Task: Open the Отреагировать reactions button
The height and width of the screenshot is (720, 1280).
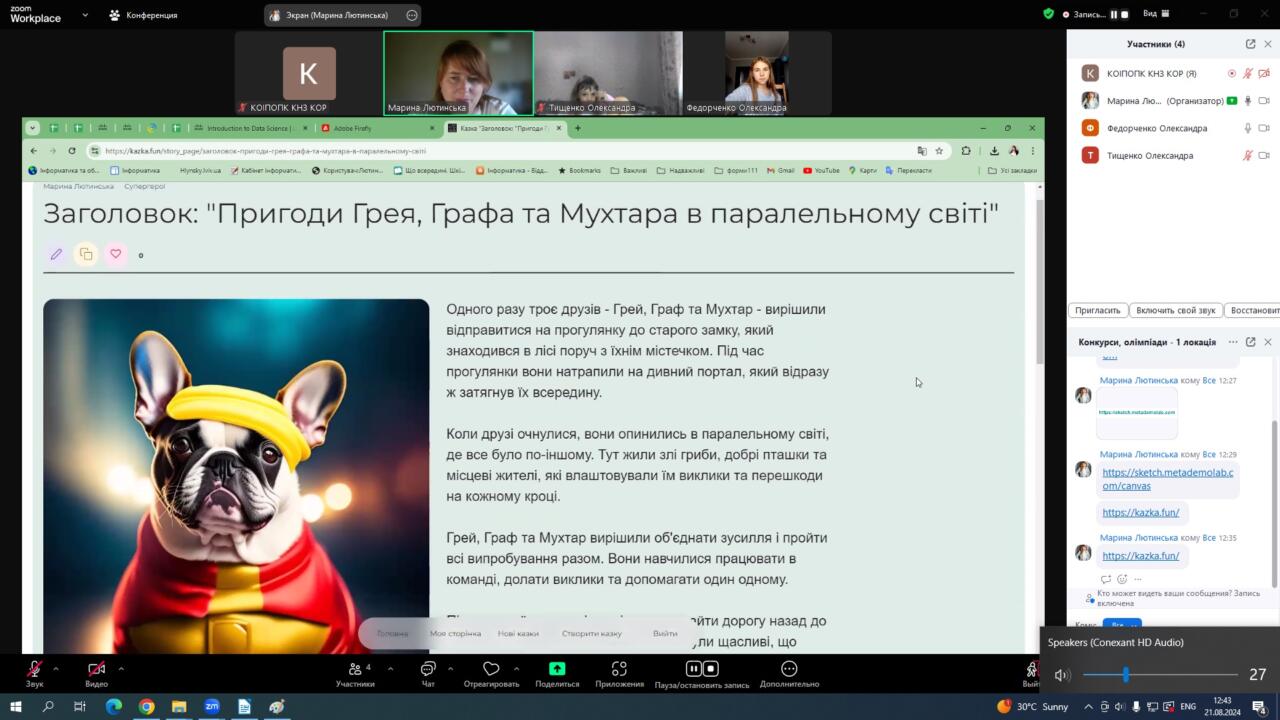Action: point(491,673)
